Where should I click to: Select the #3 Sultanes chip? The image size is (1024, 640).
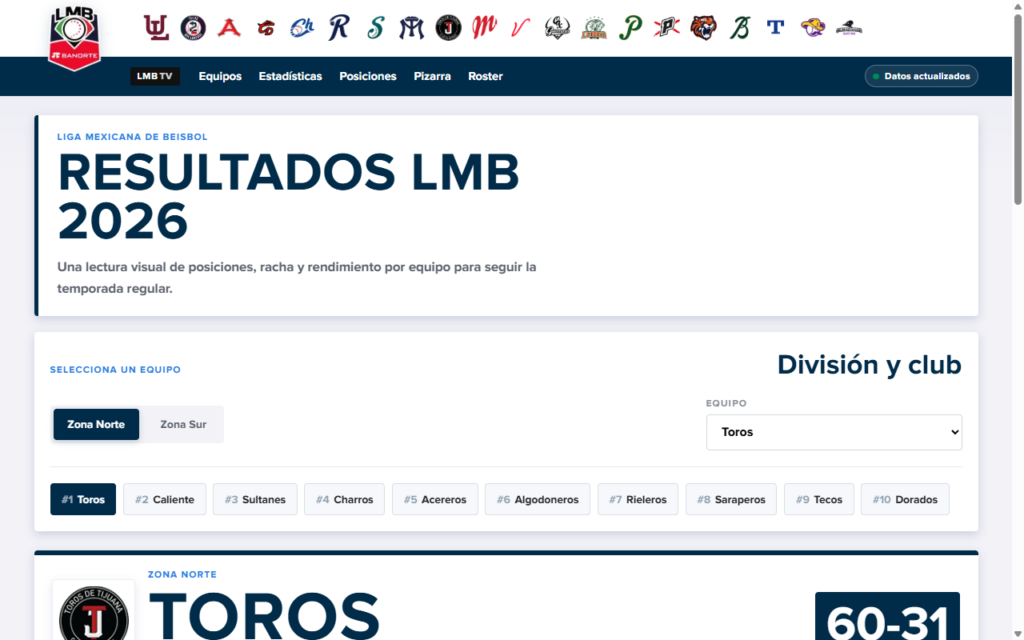(x=255, y=500)
